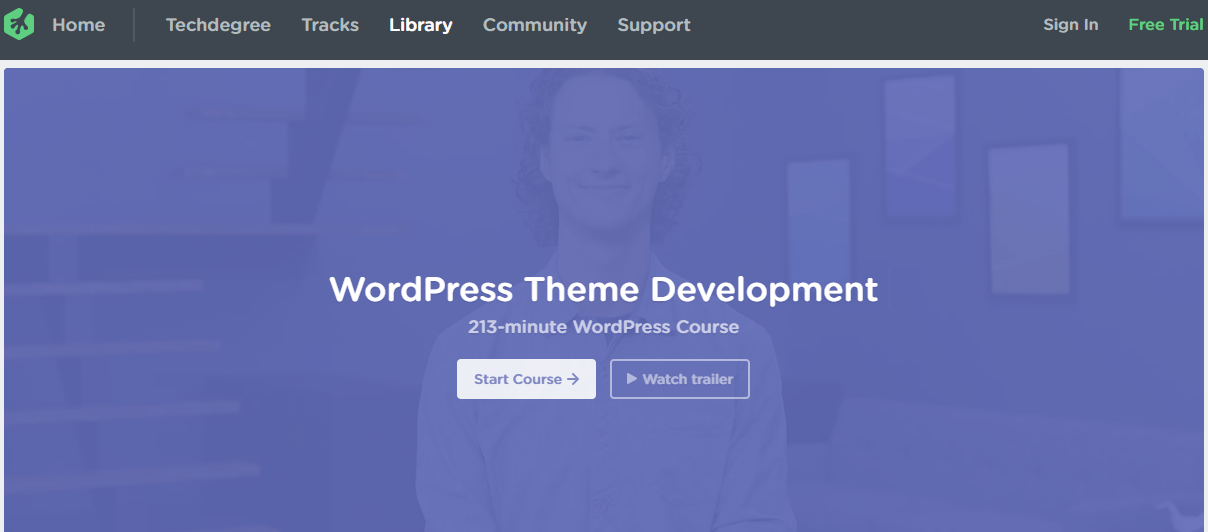Viewport: 1208px width, 532px height.
Task: Click the WordPress Theme Development heading
Action: (x=603, y=289)
